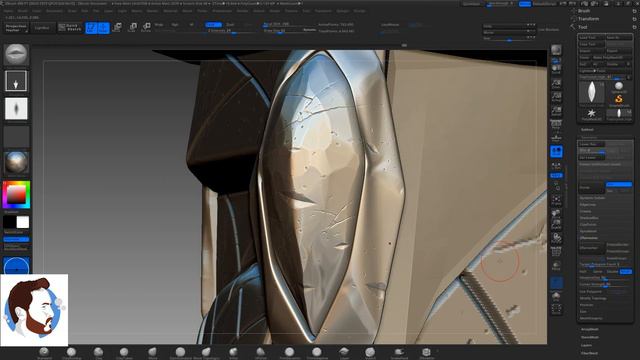This screenshot has width=640, height=360.
Task: Collapse the Tool palette header
Action: (x=582, y=27)
